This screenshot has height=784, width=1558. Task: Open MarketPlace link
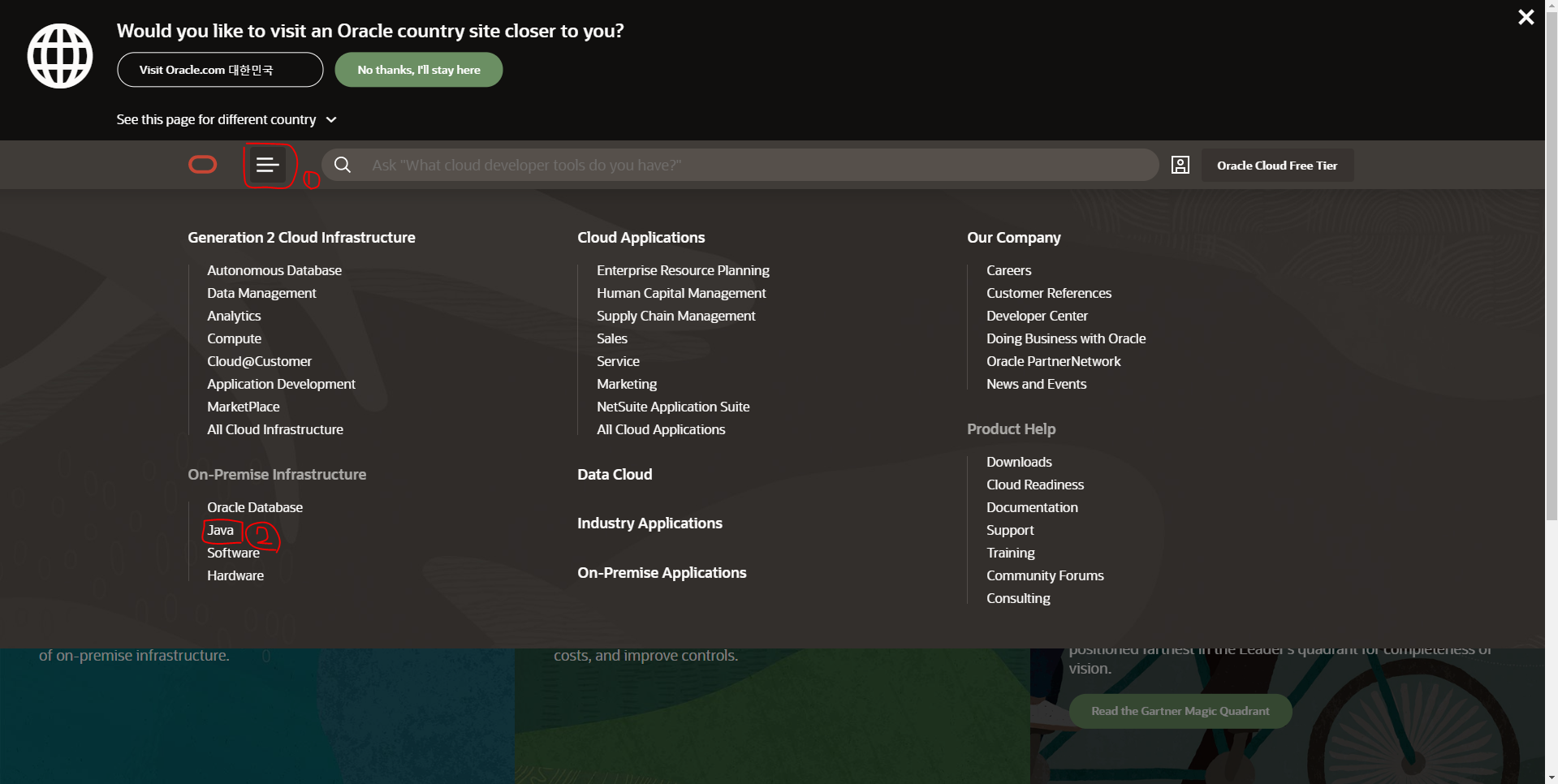click(x=243, y=407)
